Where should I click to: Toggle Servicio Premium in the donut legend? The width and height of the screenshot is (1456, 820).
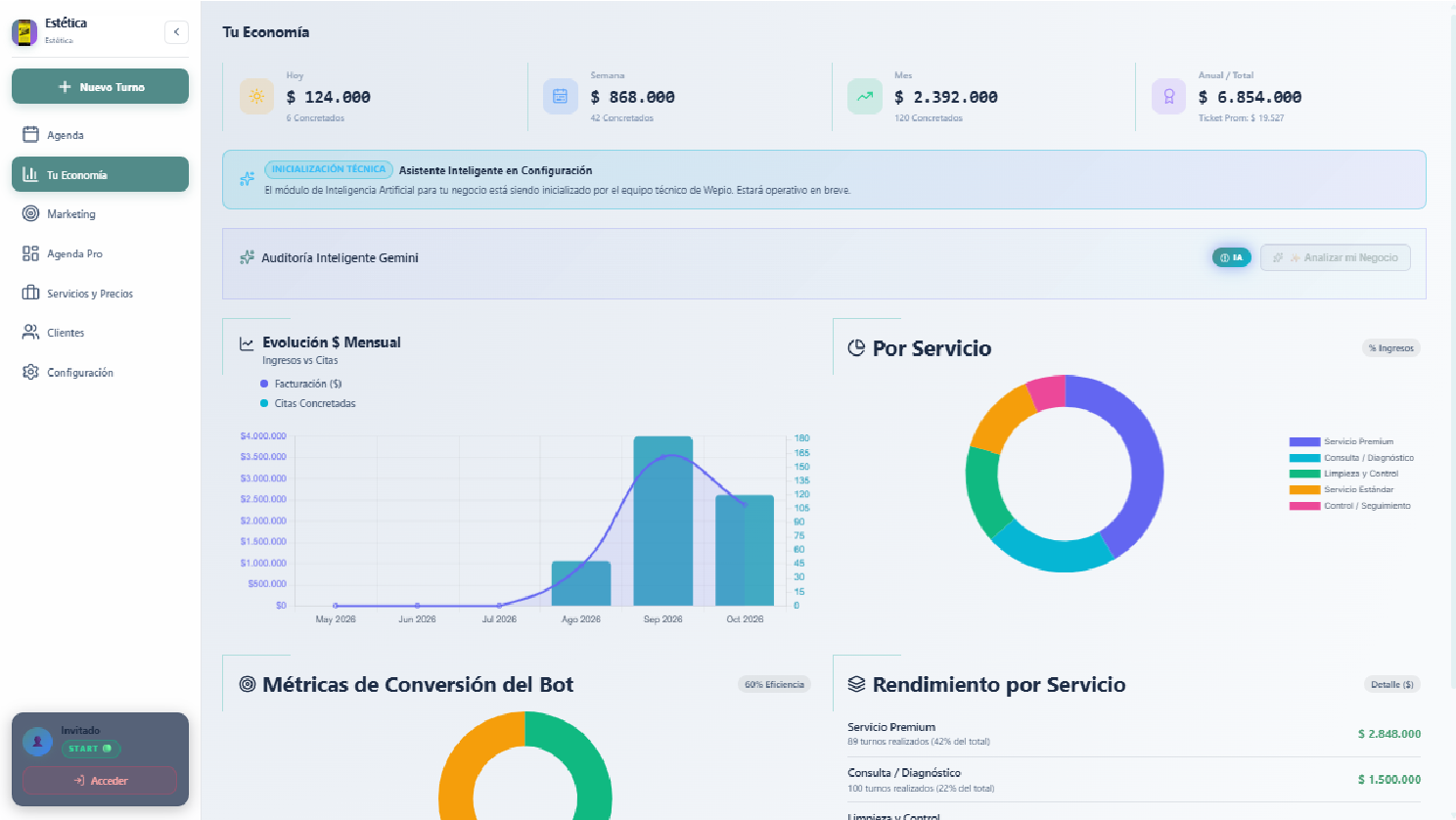(1342, 442)
